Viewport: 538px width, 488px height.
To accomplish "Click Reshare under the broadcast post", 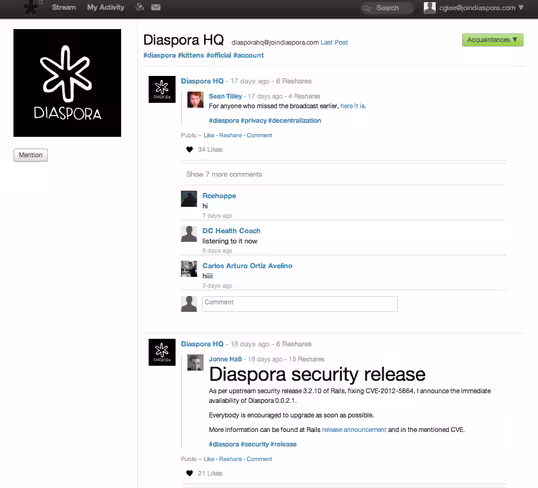I will click(230, 136).
